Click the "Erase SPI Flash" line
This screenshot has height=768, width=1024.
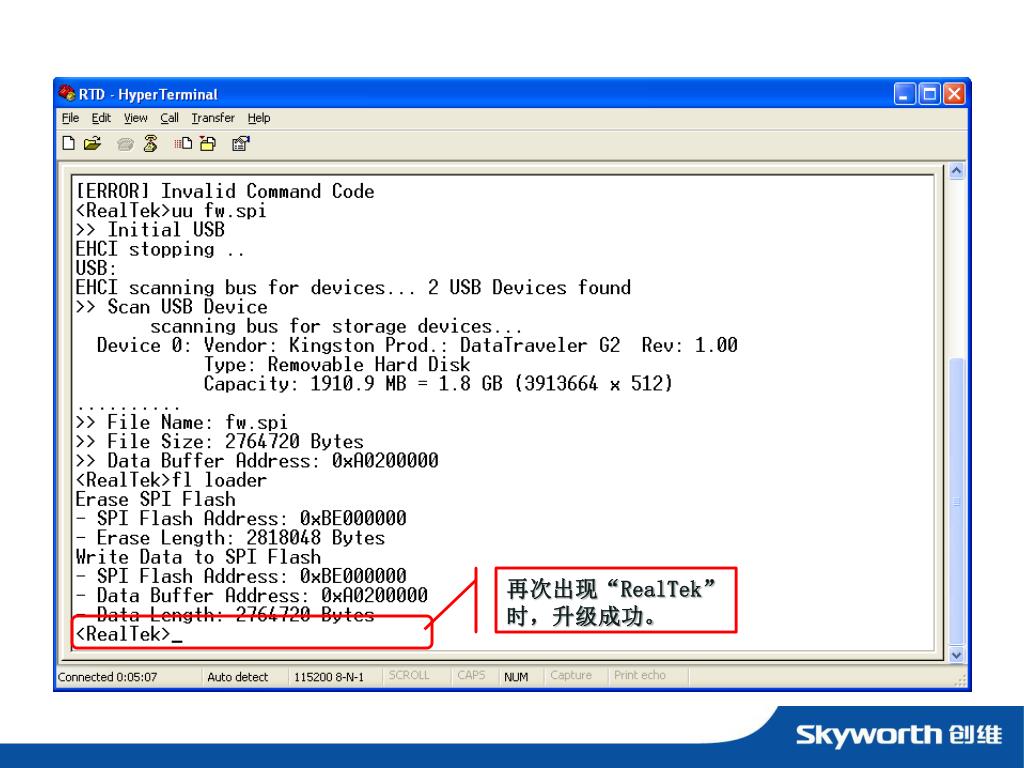tap(155, 500)
